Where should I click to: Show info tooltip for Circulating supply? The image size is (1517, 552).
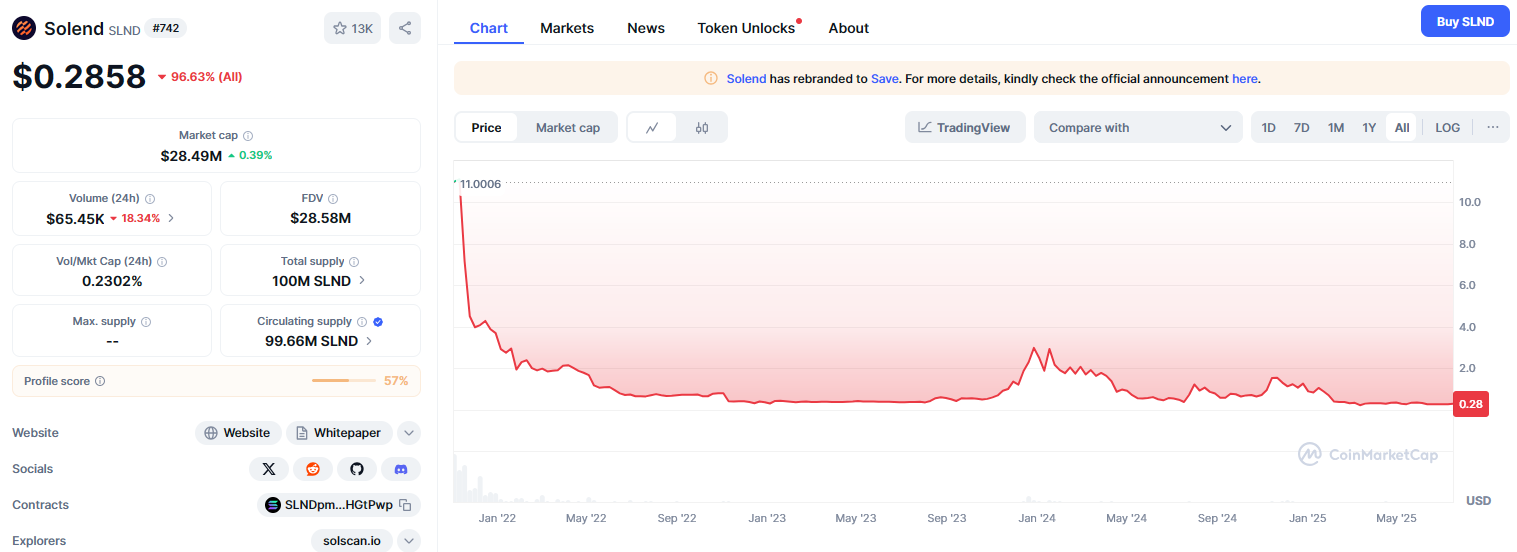click(362, 322)
